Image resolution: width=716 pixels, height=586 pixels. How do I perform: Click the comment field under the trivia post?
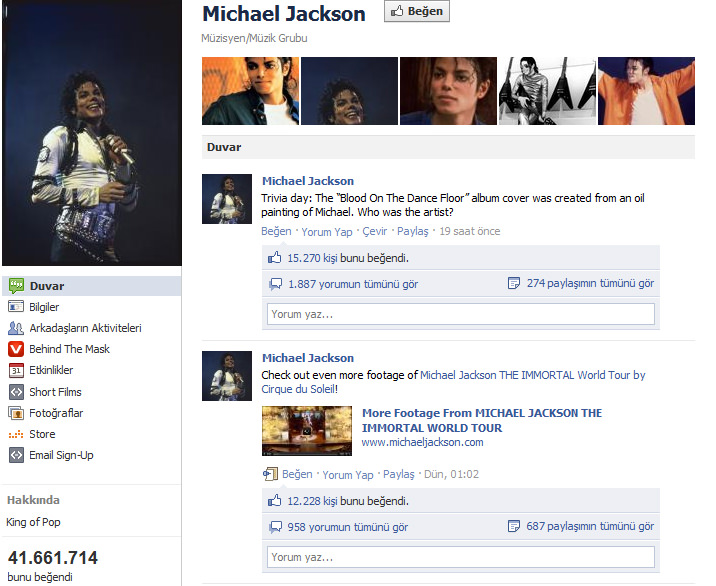(460, 314)
